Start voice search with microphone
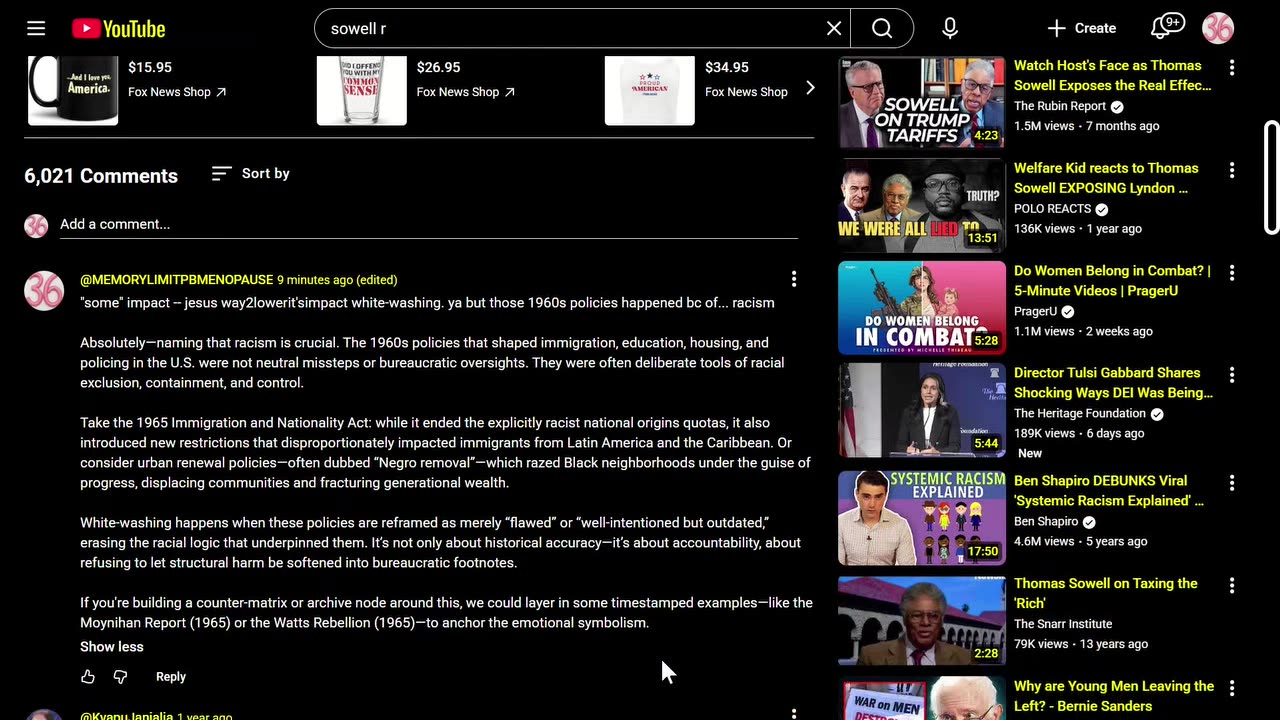The height and width of the screenshot is (720, 1280). (x=950, y=28)
